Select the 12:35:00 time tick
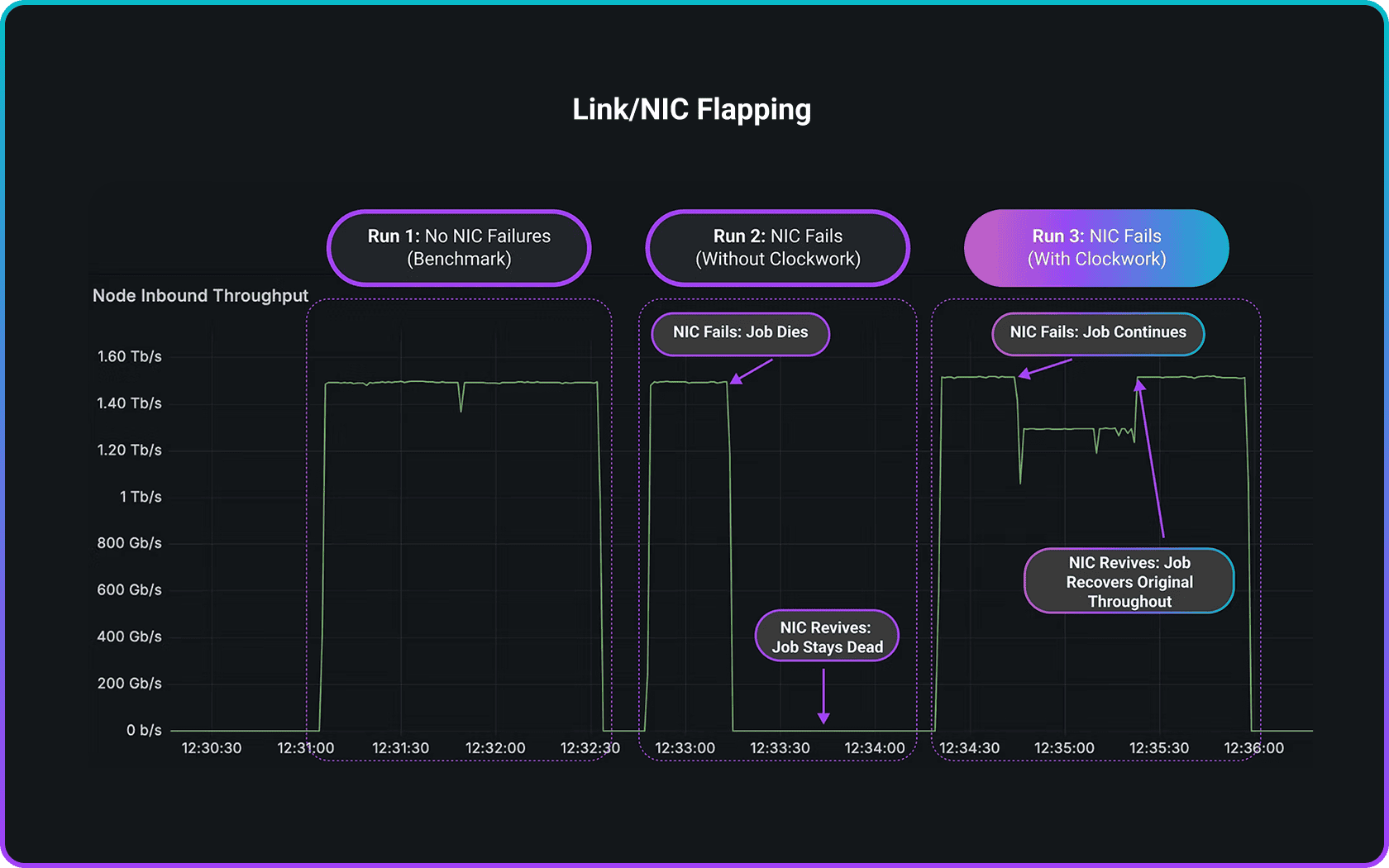Screen dimensions: 1389x868 coord(1064,748)
